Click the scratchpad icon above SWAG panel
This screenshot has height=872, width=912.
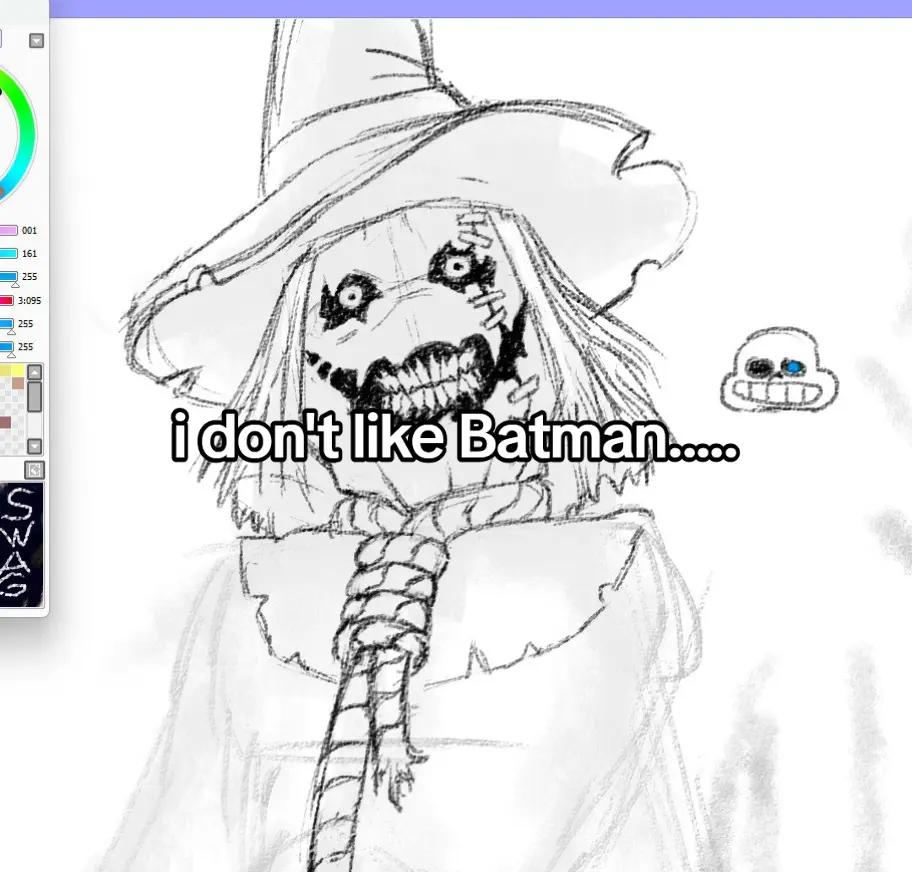click(35, 470)
